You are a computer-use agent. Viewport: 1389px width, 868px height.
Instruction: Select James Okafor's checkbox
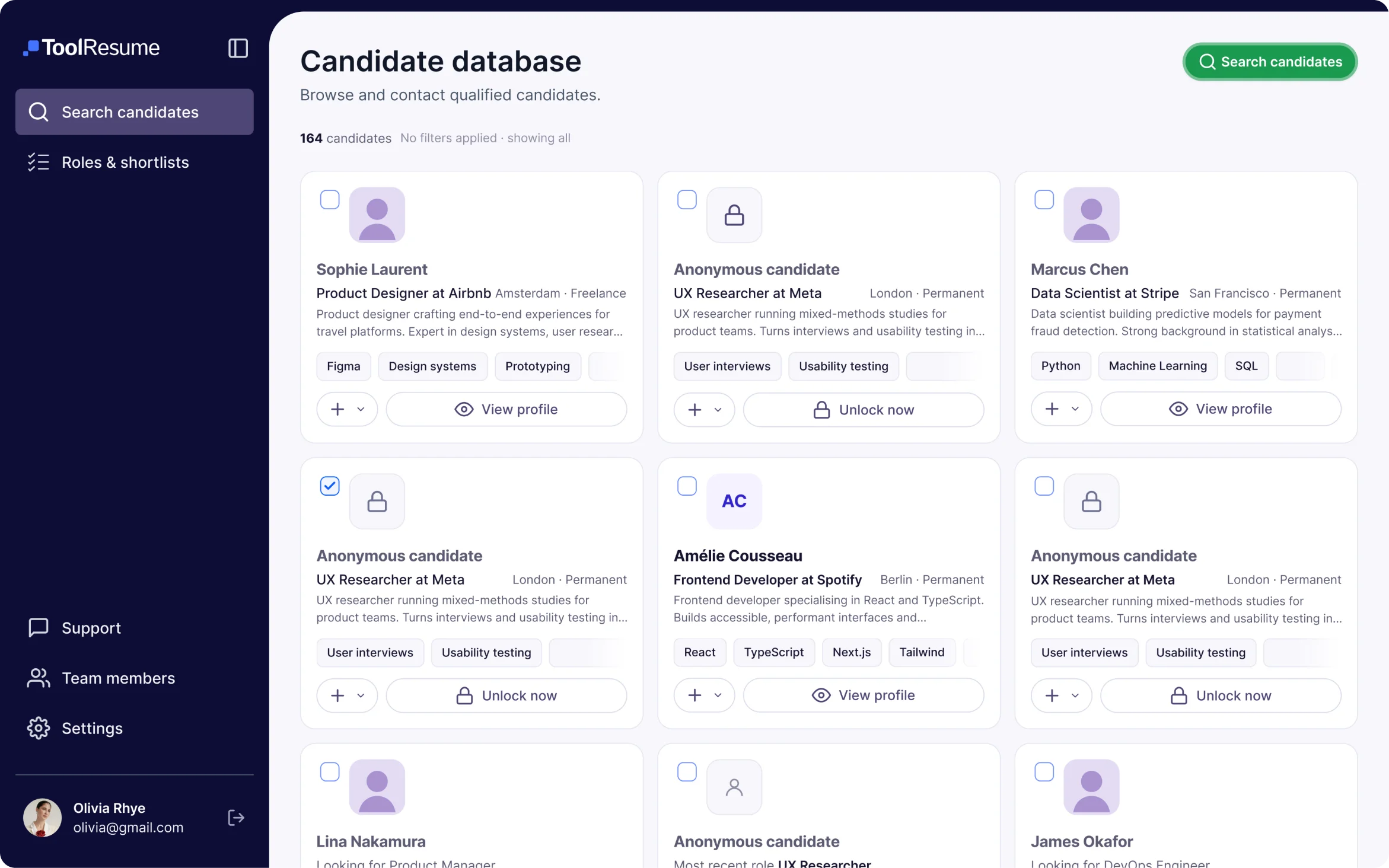[1044, 771]
